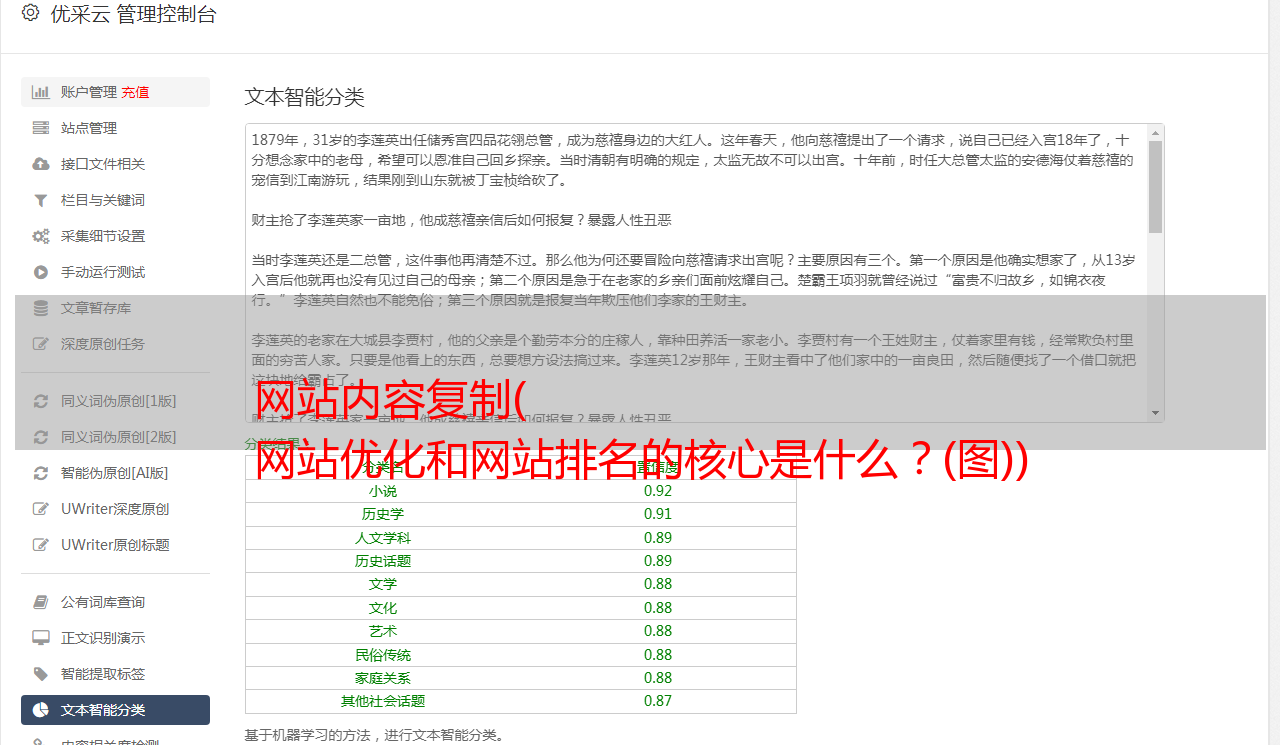
Task: Click the 历史学 category cell
Action: click(383, 514)
